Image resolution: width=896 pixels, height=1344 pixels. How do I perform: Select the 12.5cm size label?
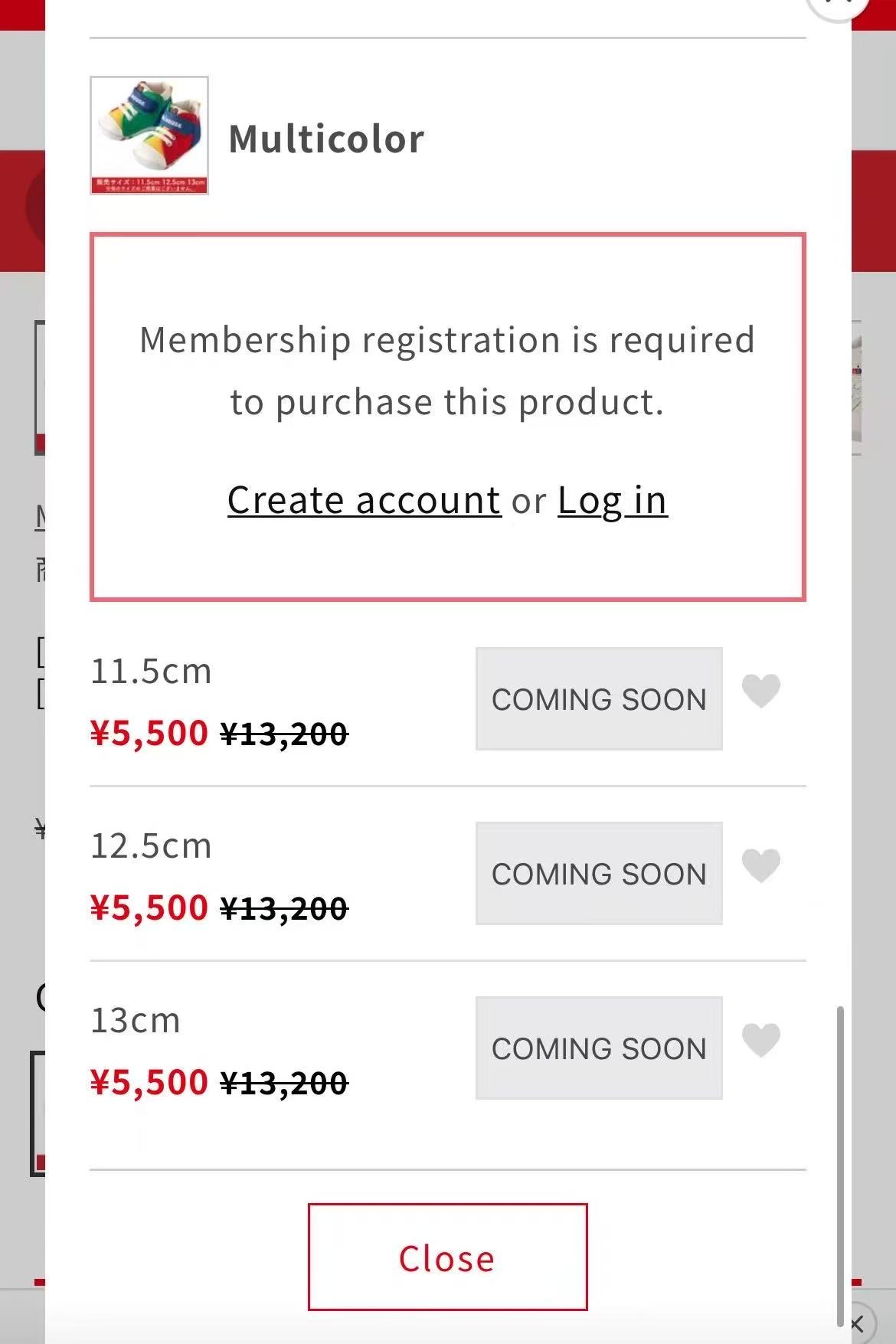pos(151,846)
